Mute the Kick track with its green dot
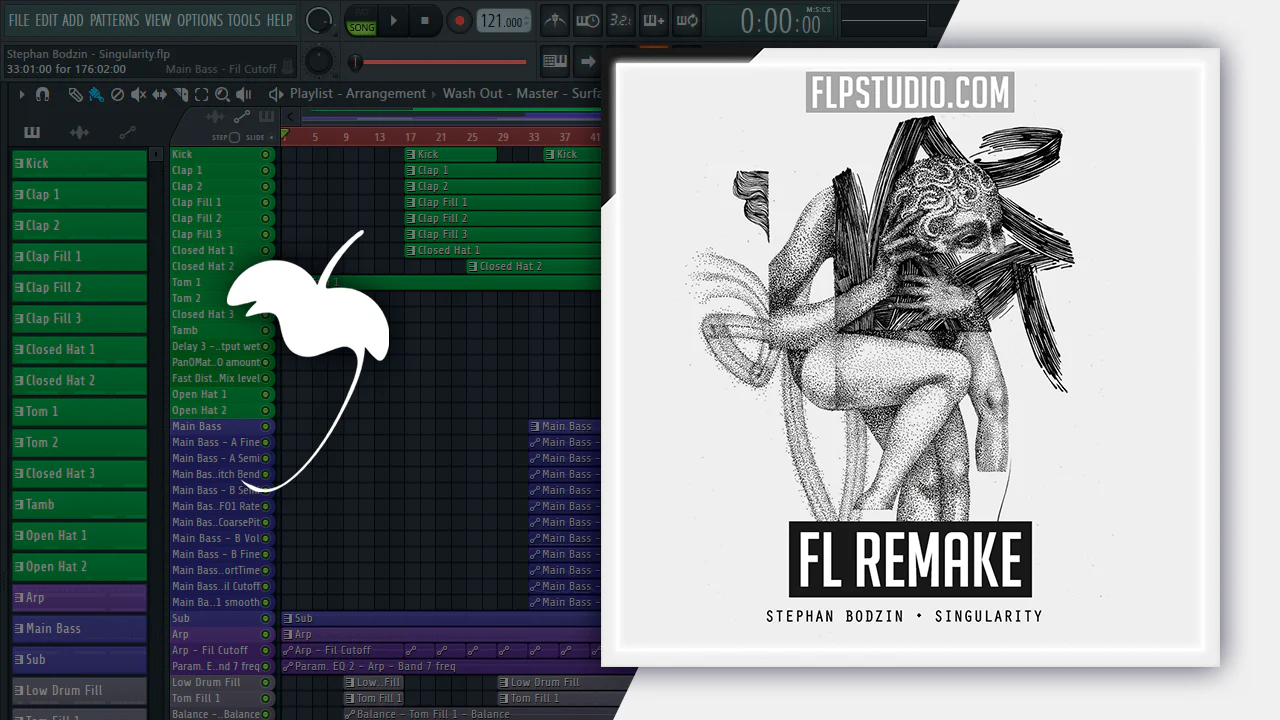 (266, 154)
